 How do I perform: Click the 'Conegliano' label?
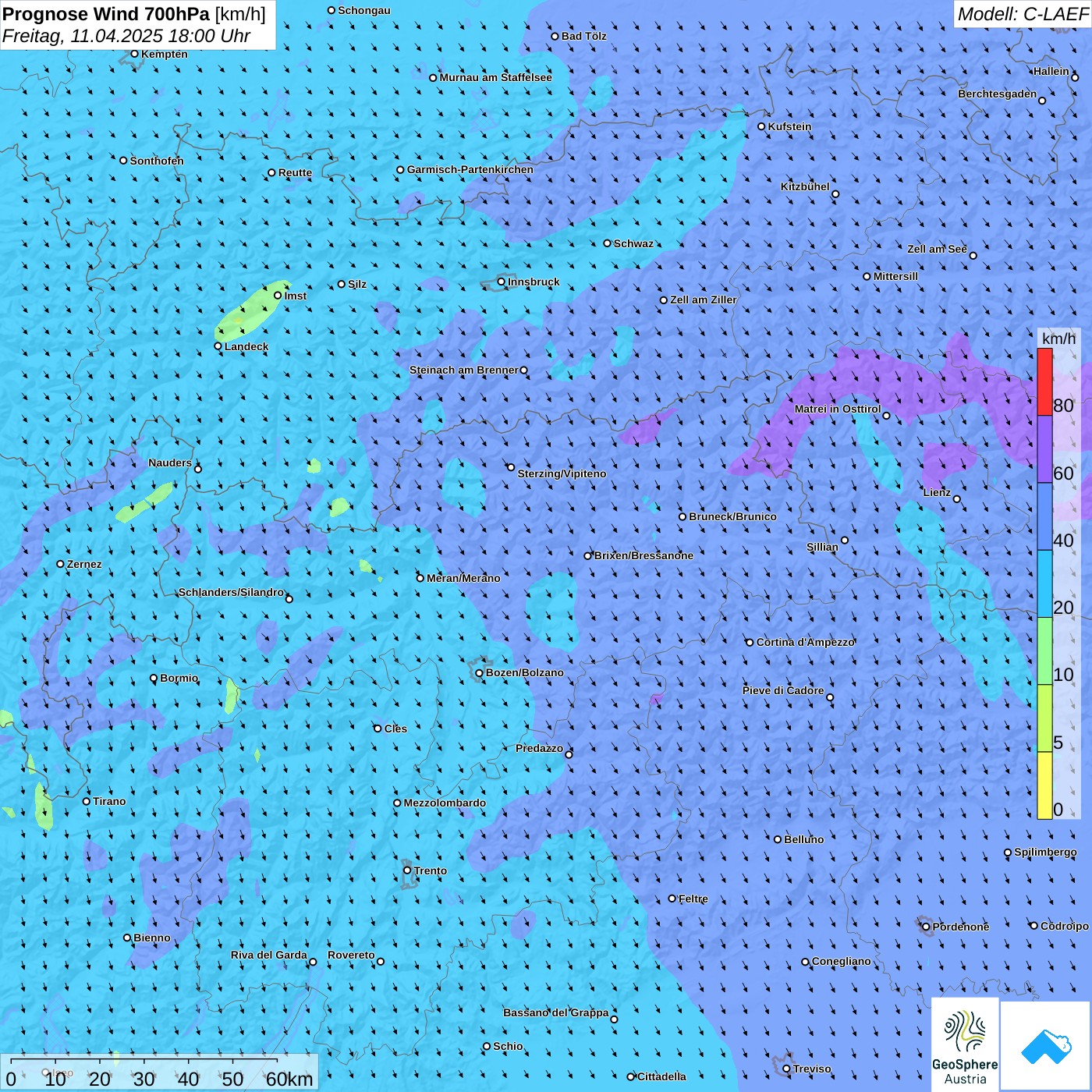point(842,961)
